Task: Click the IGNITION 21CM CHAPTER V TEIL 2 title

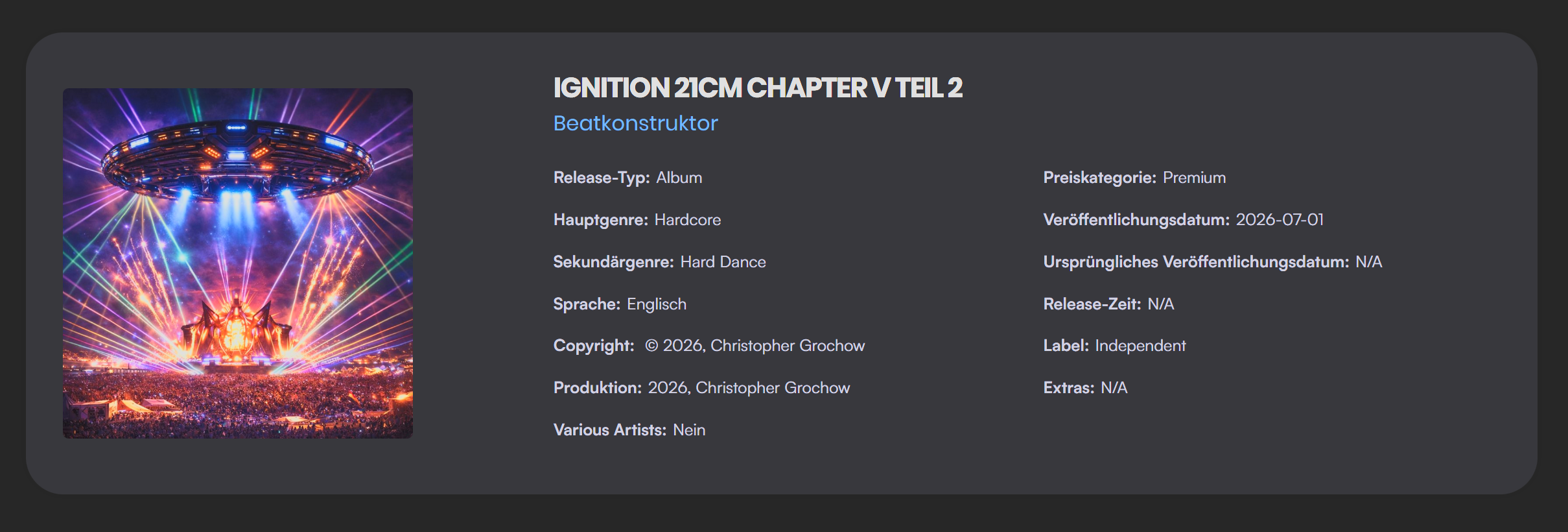Action: (757, 88)
